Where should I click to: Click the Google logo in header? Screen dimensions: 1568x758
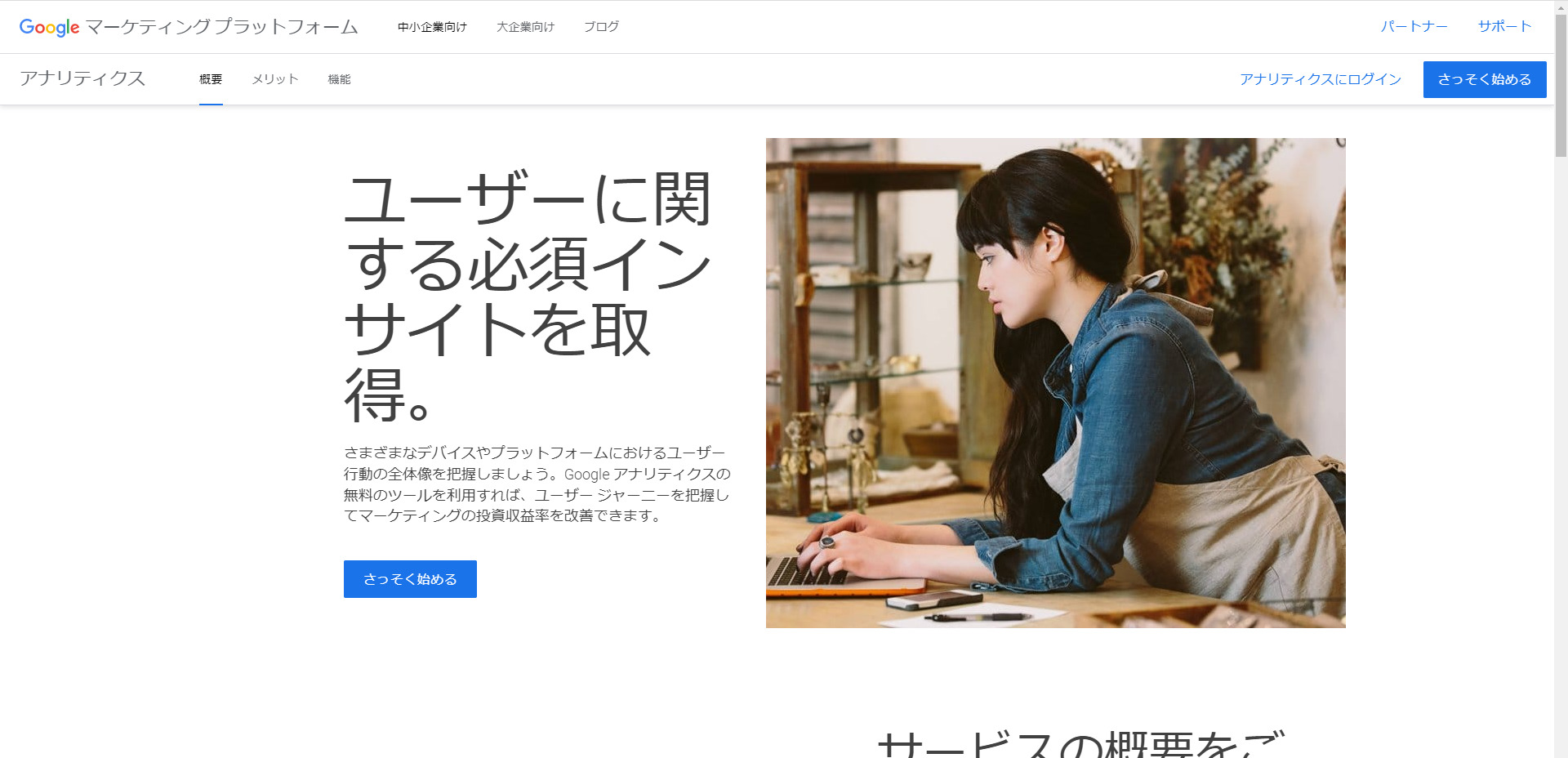[49, 27]
